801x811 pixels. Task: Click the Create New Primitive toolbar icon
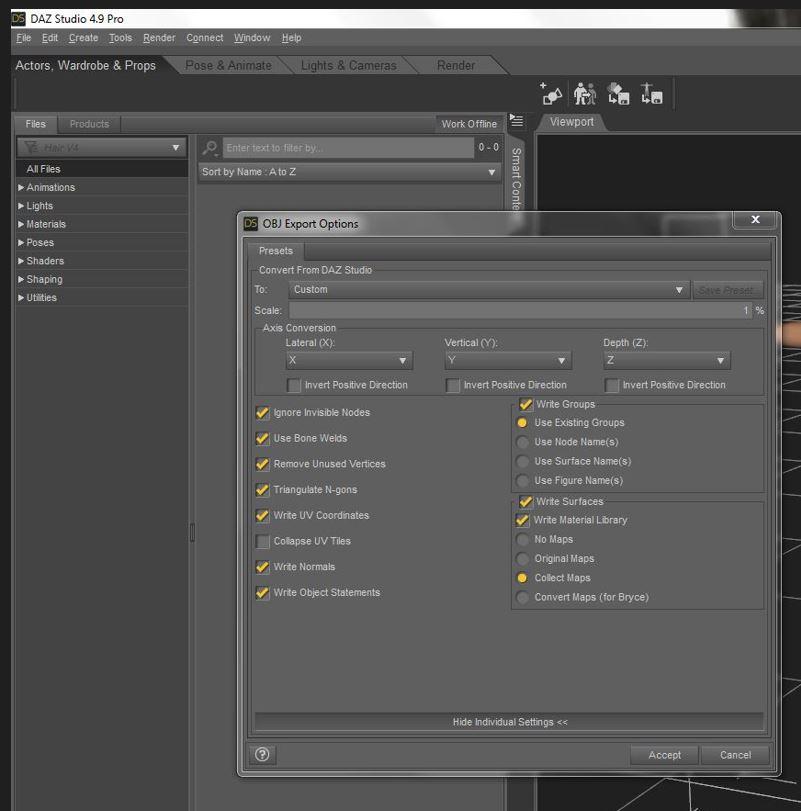[x=551, y=94]
